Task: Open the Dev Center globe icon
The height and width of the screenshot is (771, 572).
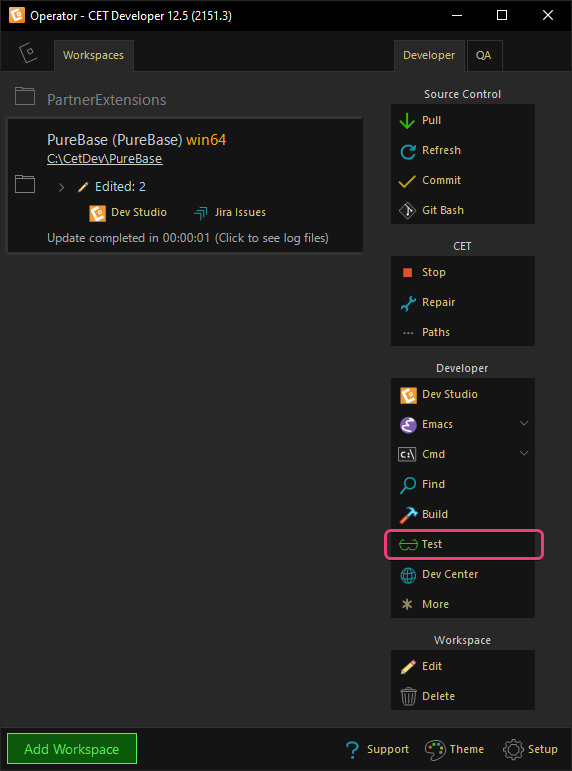Action: coord(408,575)
